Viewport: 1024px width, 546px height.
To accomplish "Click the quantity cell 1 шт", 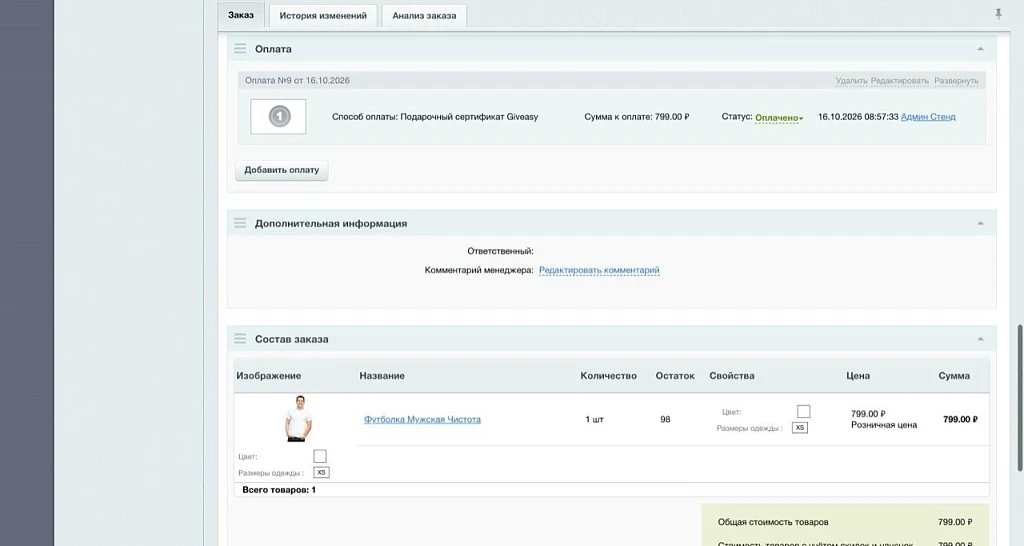I will 594,419.
